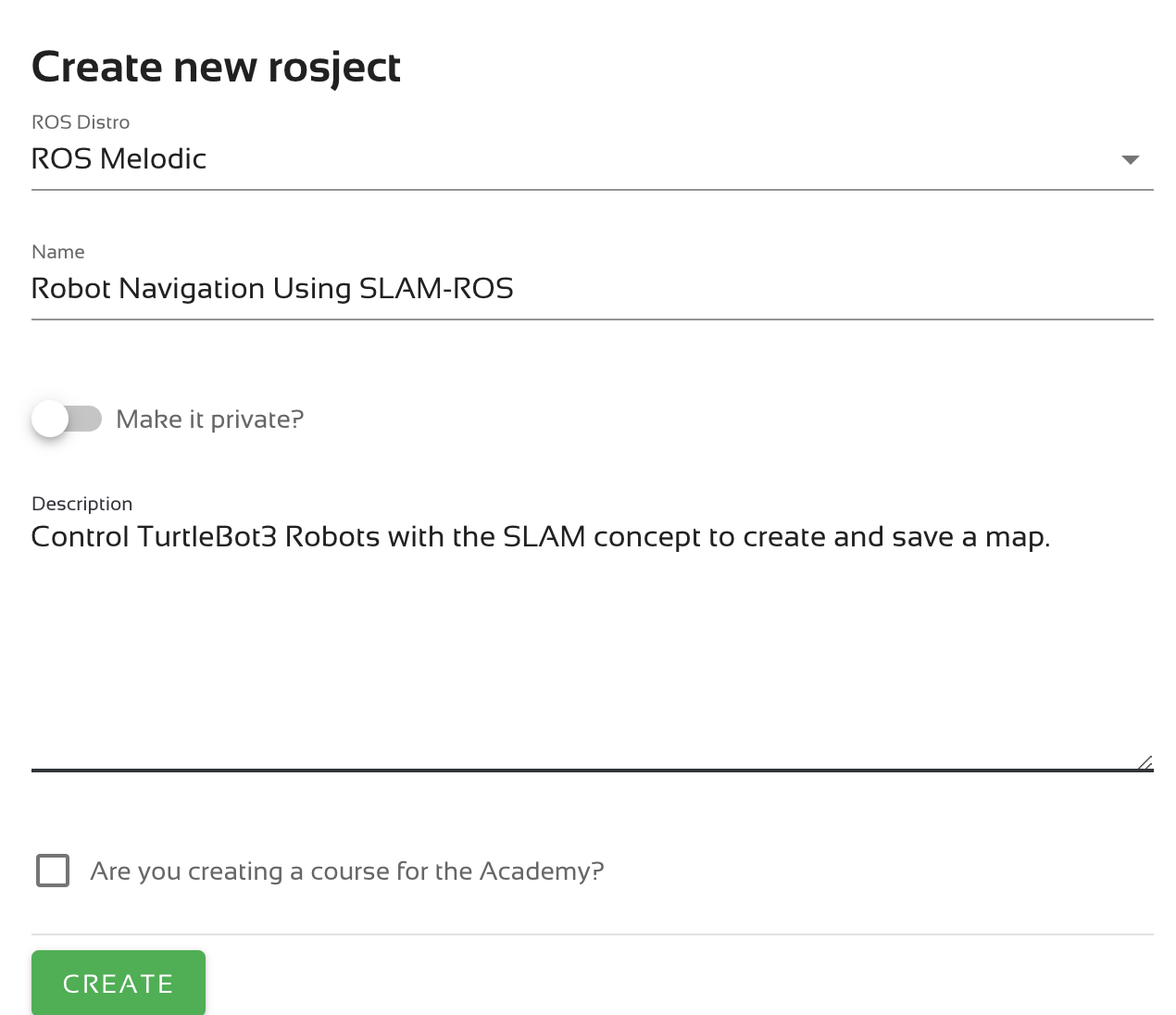Click the 'Make it private?' label text
1176x1015 pixels.
[209, 419]
